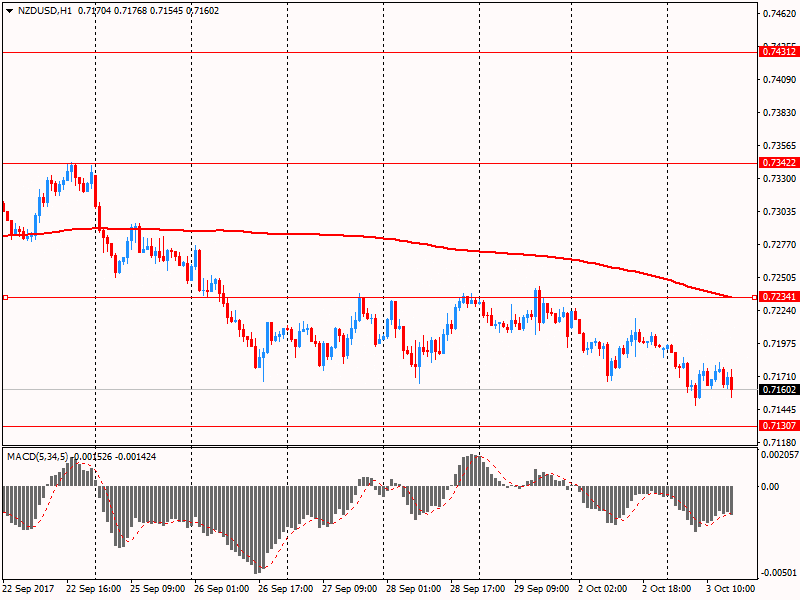Click the 28 Sep 17:00 time label
Screen dimensions: 800x600
[478, 588]
